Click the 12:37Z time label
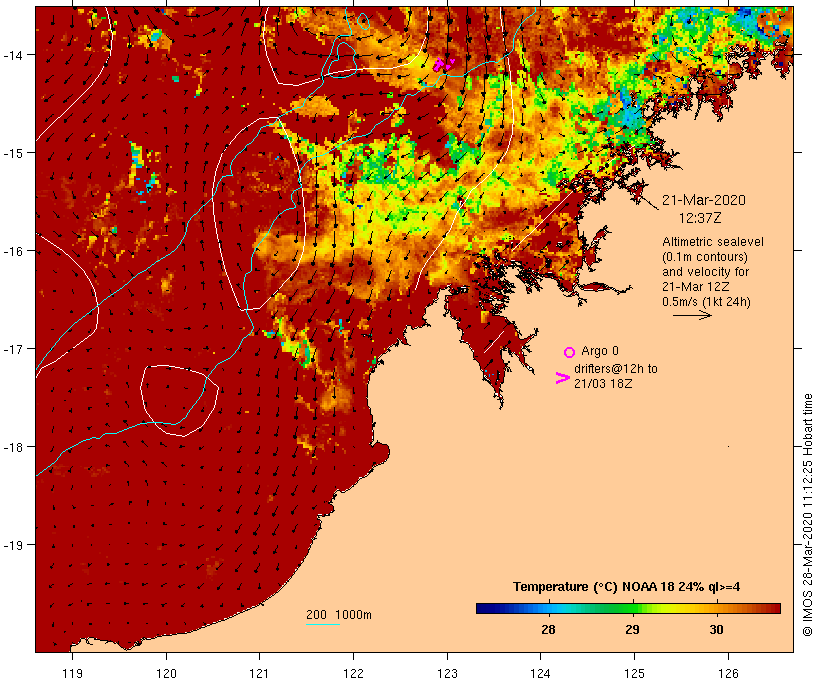Image resolution: width=820 pixels, height=680 pixels. point(700,218)
